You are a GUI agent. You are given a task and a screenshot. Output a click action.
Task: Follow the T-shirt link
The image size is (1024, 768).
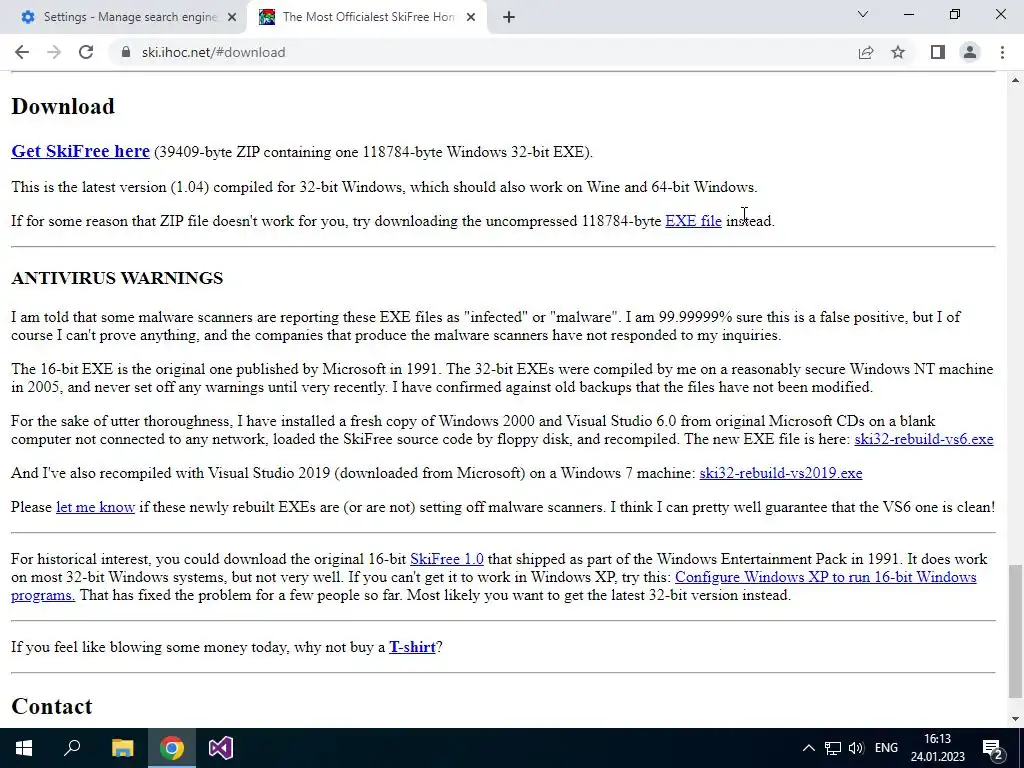pyautogui.click(x=412, y=647)
